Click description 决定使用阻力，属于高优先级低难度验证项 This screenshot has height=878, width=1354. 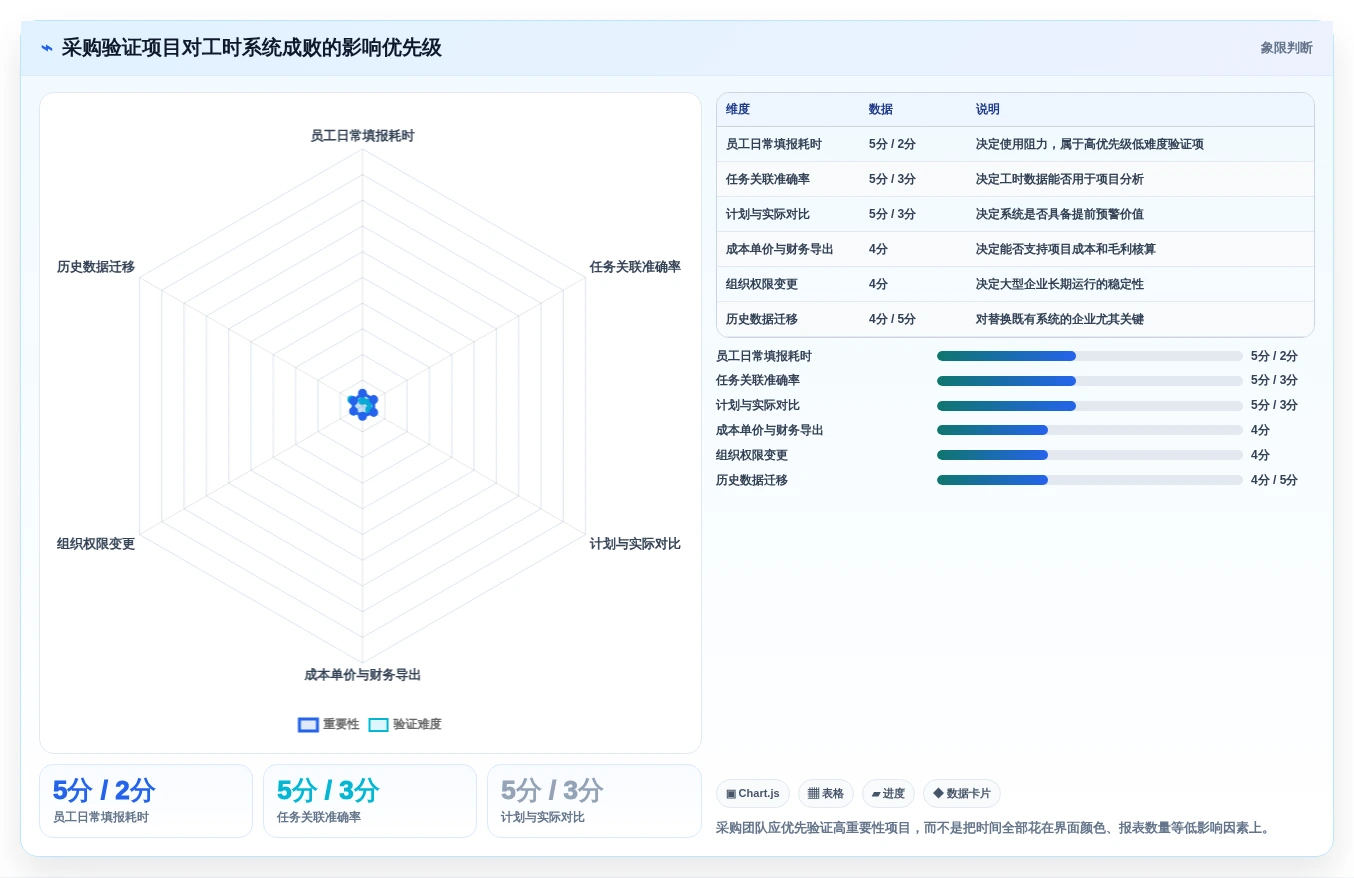click(x=1090, y=144)
